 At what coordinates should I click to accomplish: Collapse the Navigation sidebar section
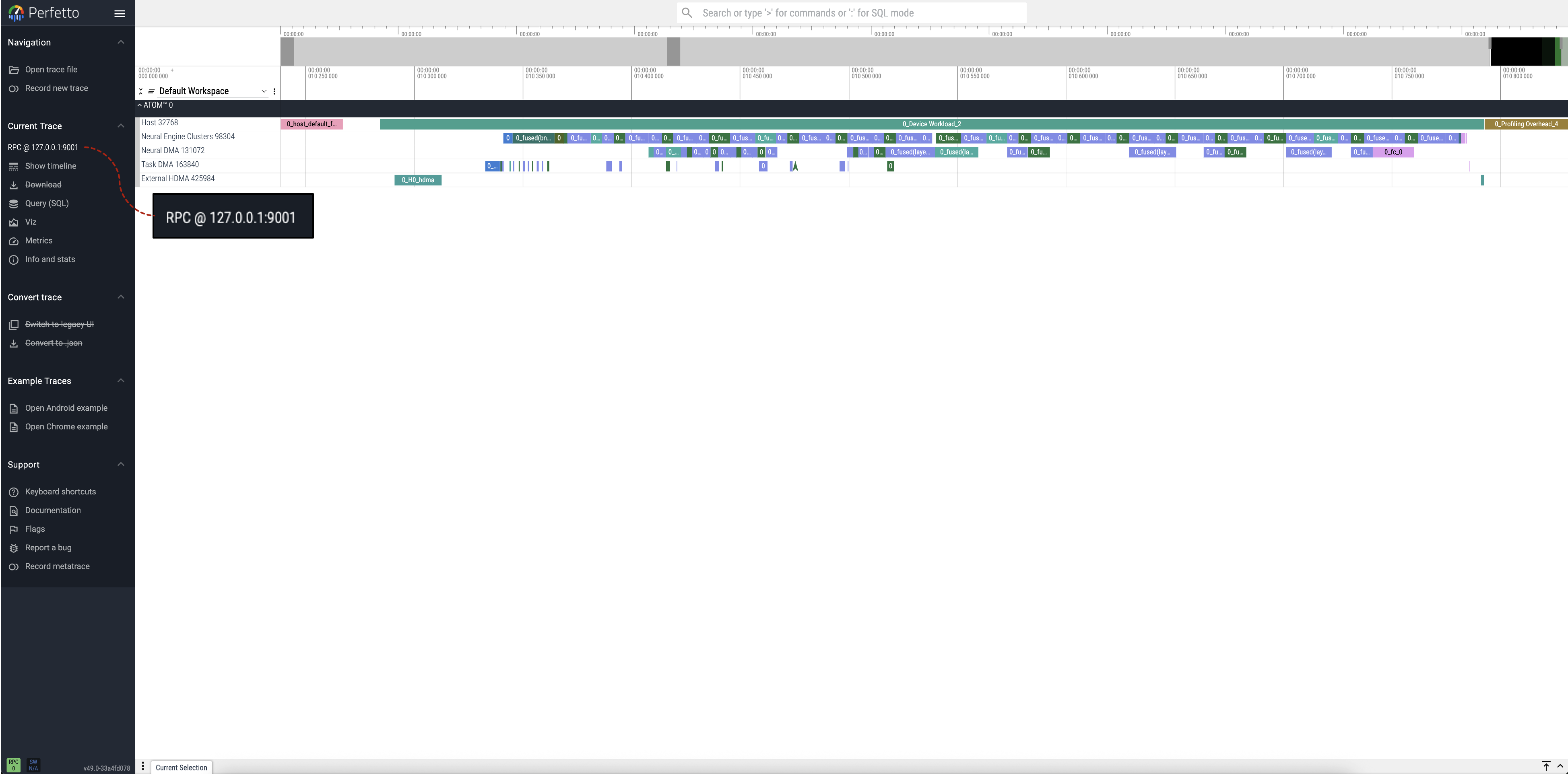tap(120, 42)
